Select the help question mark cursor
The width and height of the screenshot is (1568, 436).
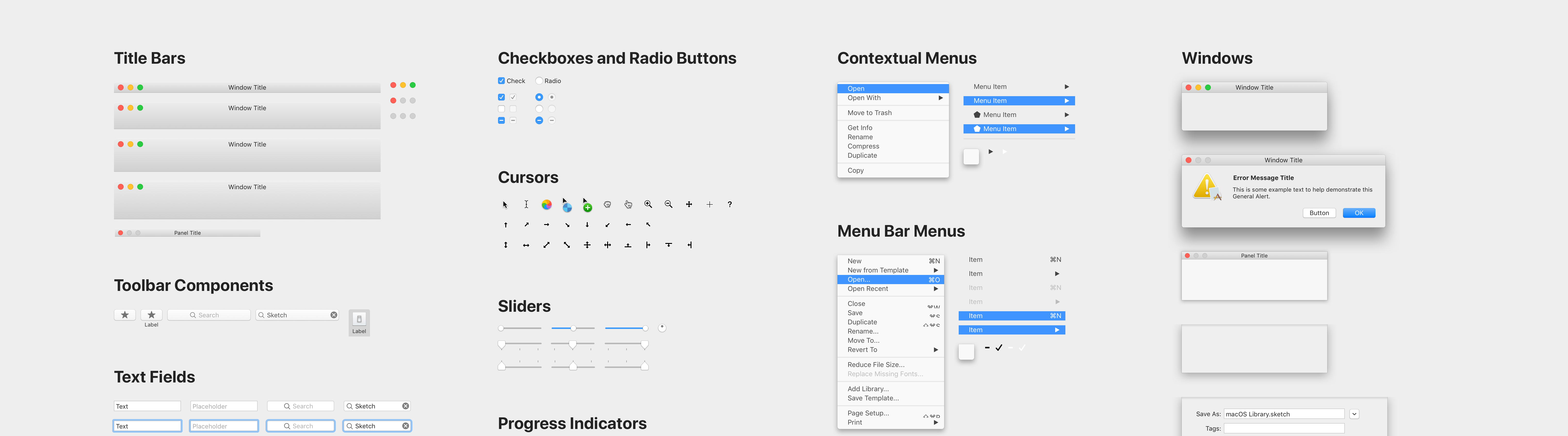pyautogui.click(x=729, y=204)
